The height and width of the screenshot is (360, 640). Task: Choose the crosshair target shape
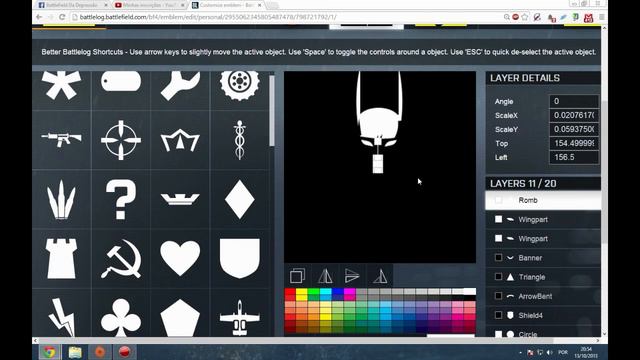click(121, 140)
